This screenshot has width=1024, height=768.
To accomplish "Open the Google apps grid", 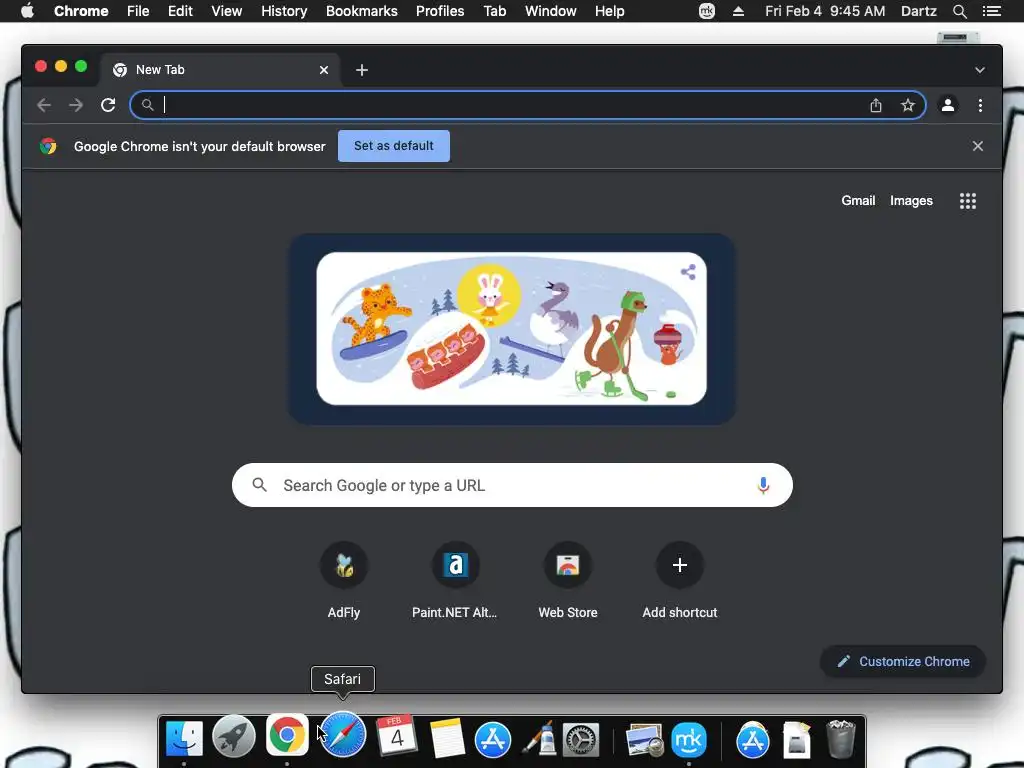I will [968, 201].
